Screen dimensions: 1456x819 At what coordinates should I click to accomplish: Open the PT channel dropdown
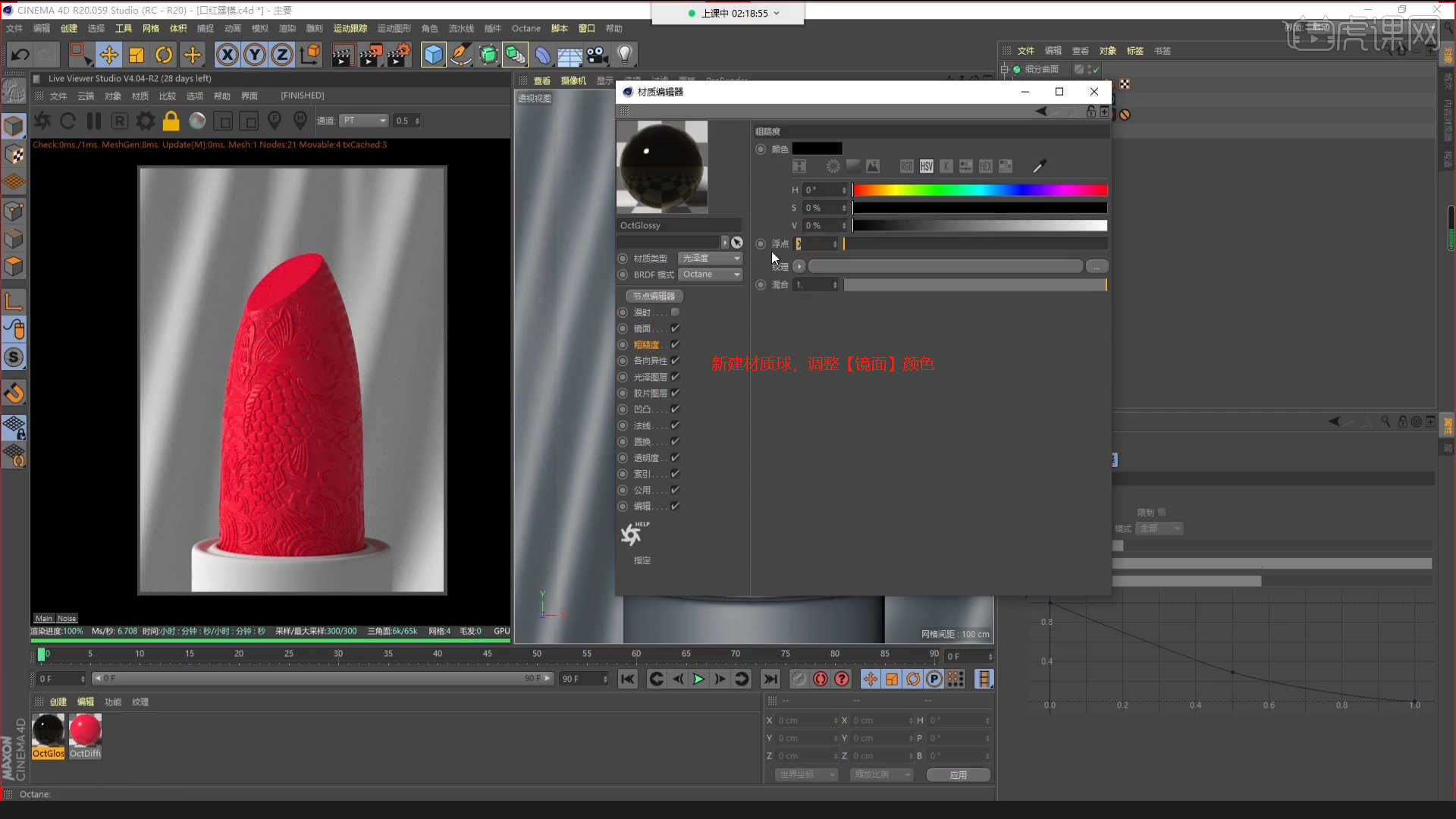point(364,121)
